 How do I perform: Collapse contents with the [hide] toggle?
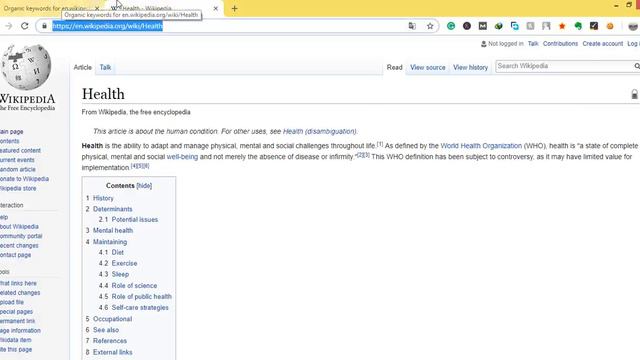(144, 186)
